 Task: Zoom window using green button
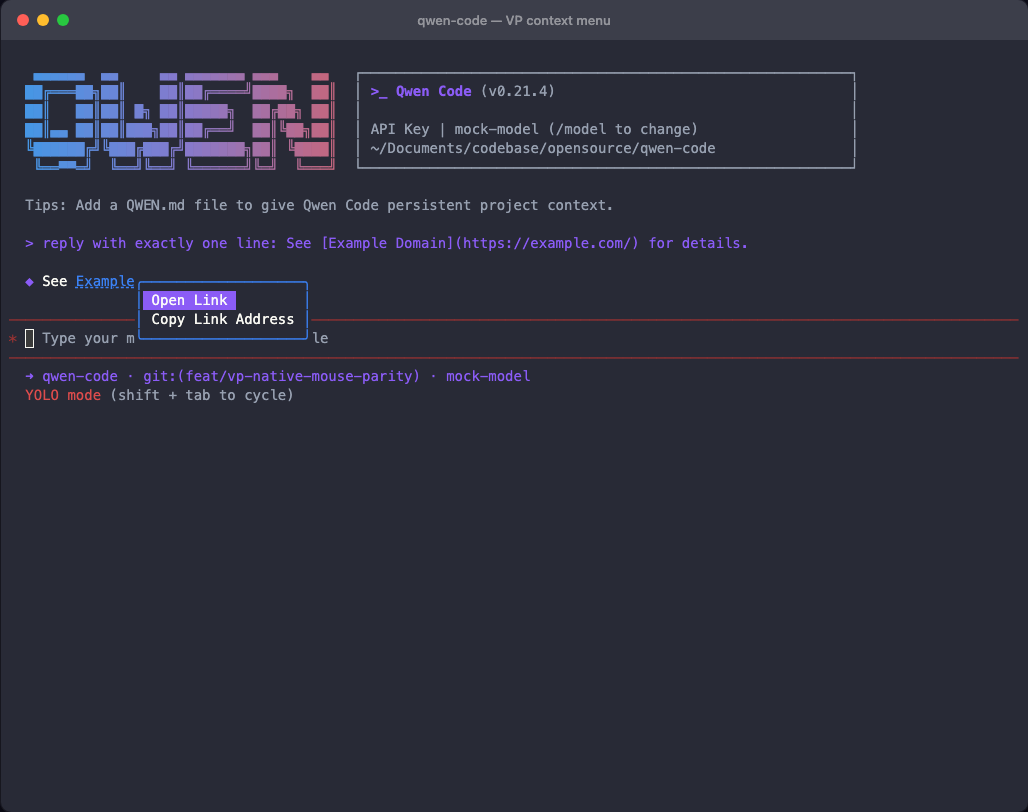(x=64, y=20)
